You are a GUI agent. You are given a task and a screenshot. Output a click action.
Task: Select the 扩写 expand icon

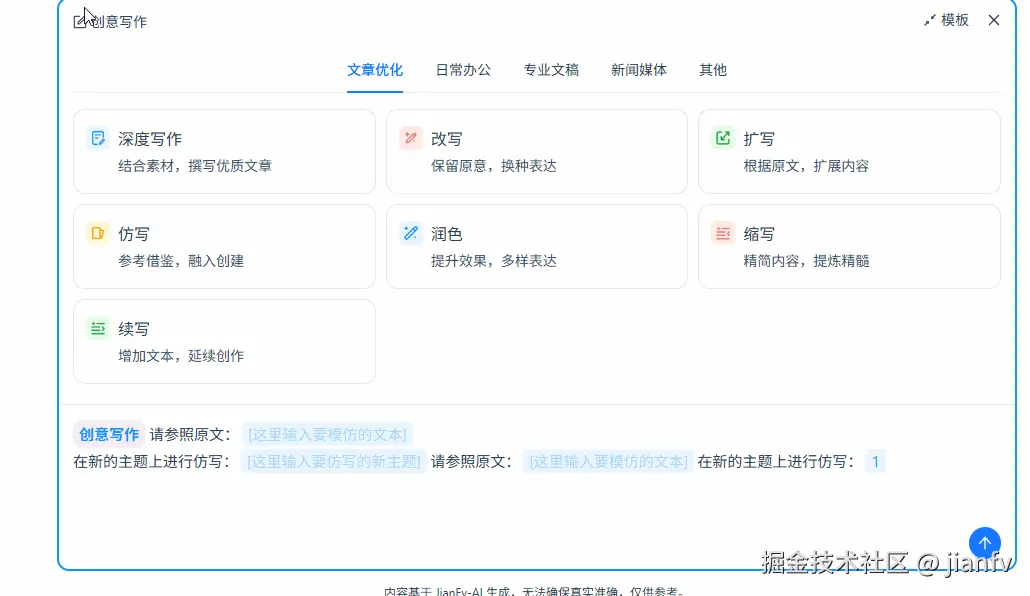pos(722,139)
